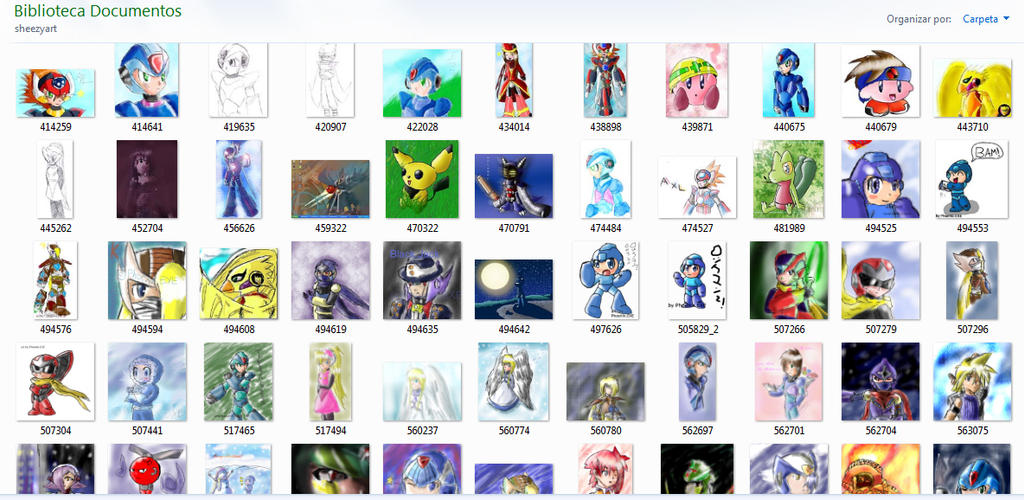Select winged angel thumbnail 560774

pyautogui.click(x=514, y=382)
